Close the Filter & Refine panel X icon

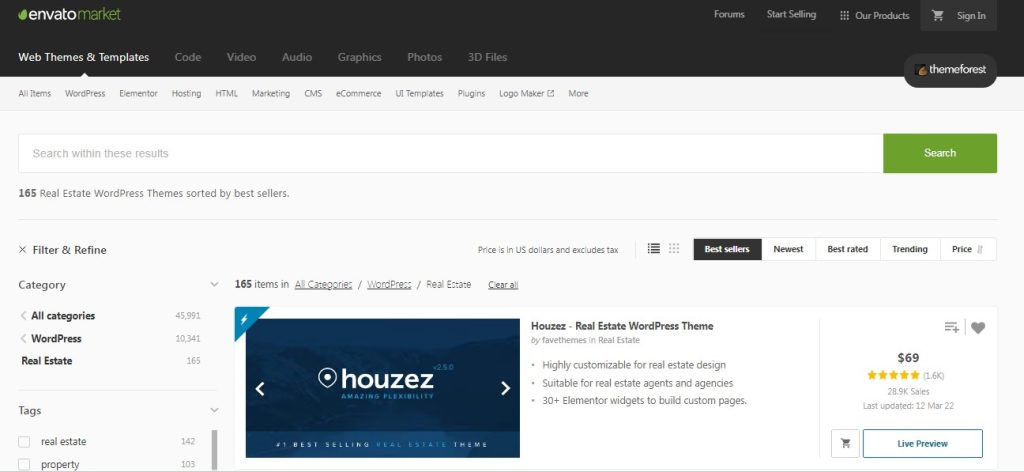[22, 250]
